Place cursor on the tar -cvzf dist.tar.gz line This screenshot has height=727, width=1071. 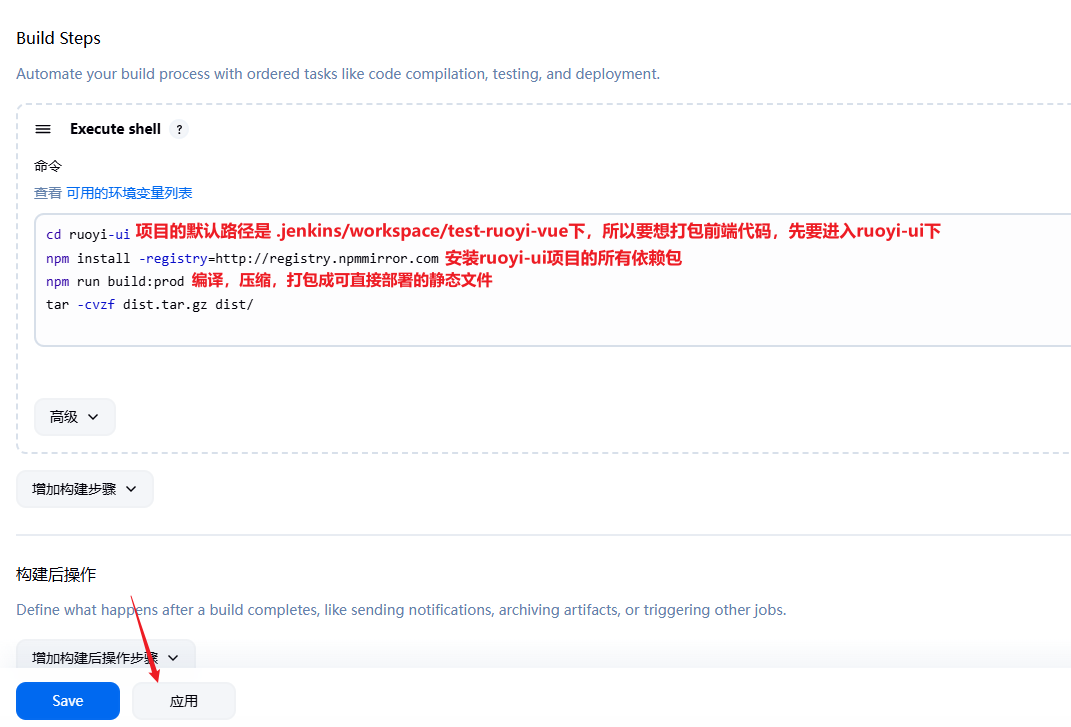(150, 305)
